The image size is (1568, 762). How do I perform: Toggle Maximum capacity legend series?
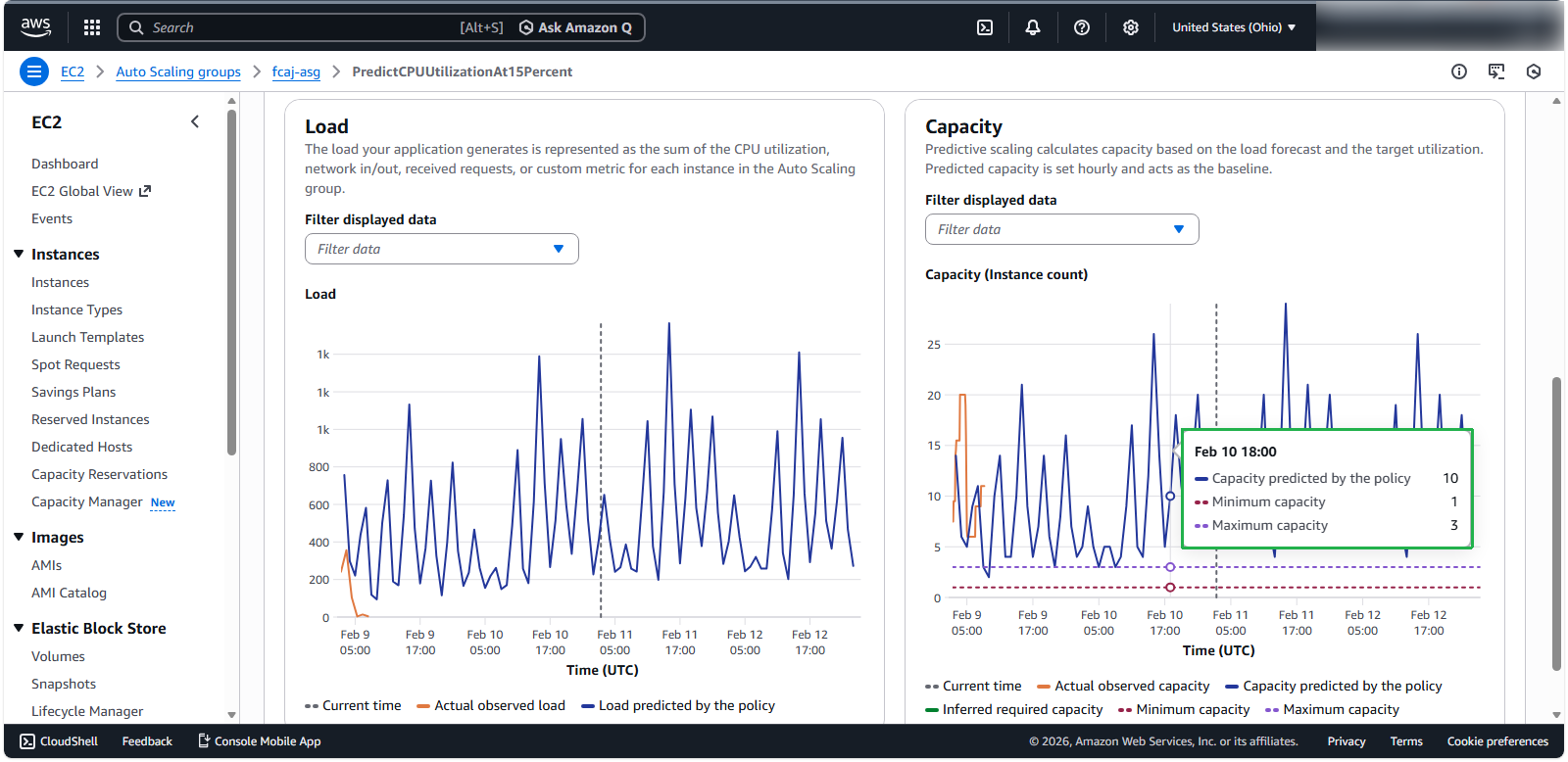pyautogui.click(x=1333, y=709)
